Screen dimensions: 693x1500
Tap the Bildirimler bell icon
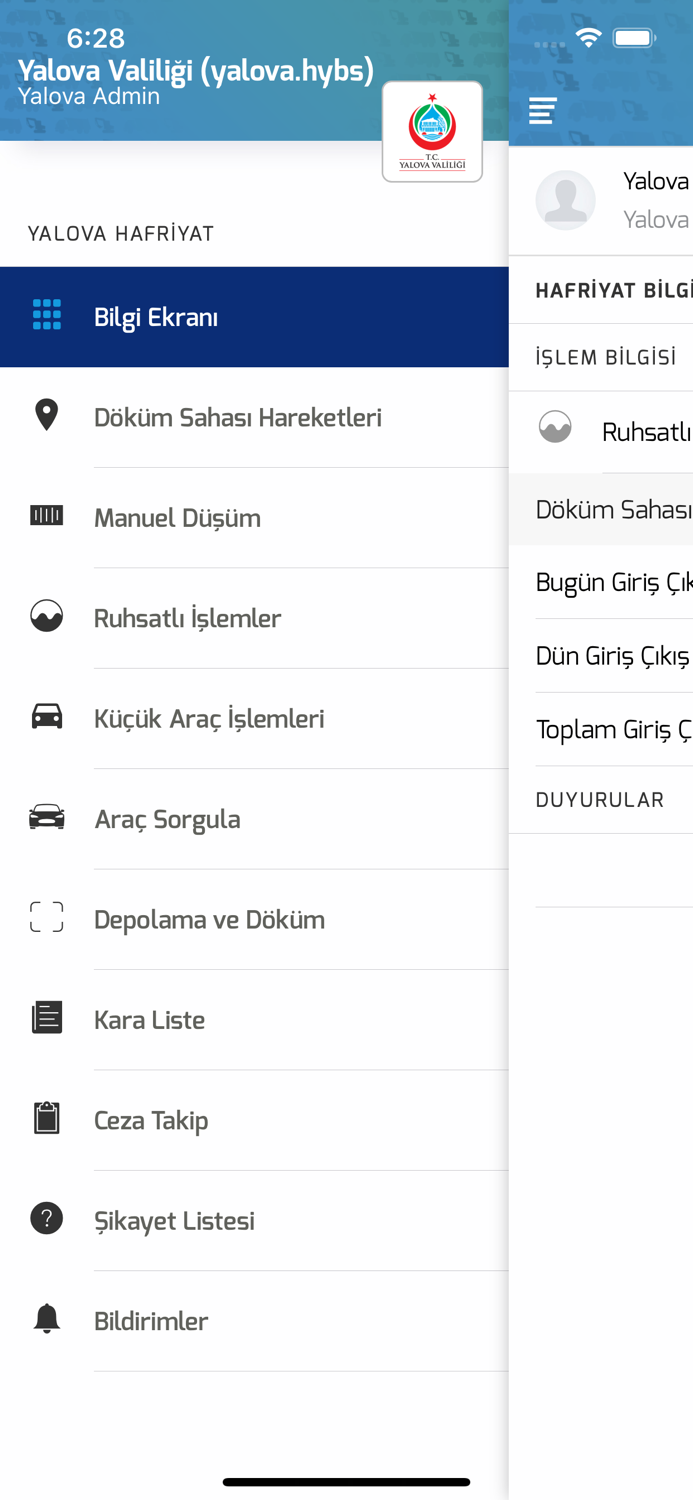46,1318
